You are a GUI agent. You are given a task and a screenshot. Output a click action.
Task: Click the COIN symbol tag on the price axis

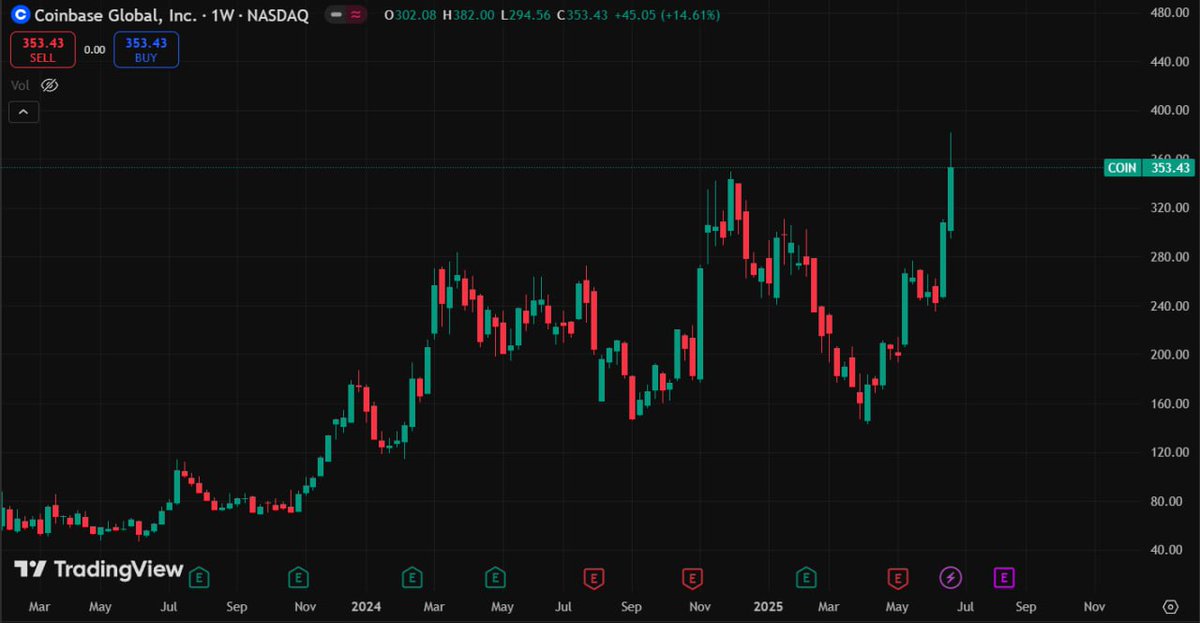1122,168
